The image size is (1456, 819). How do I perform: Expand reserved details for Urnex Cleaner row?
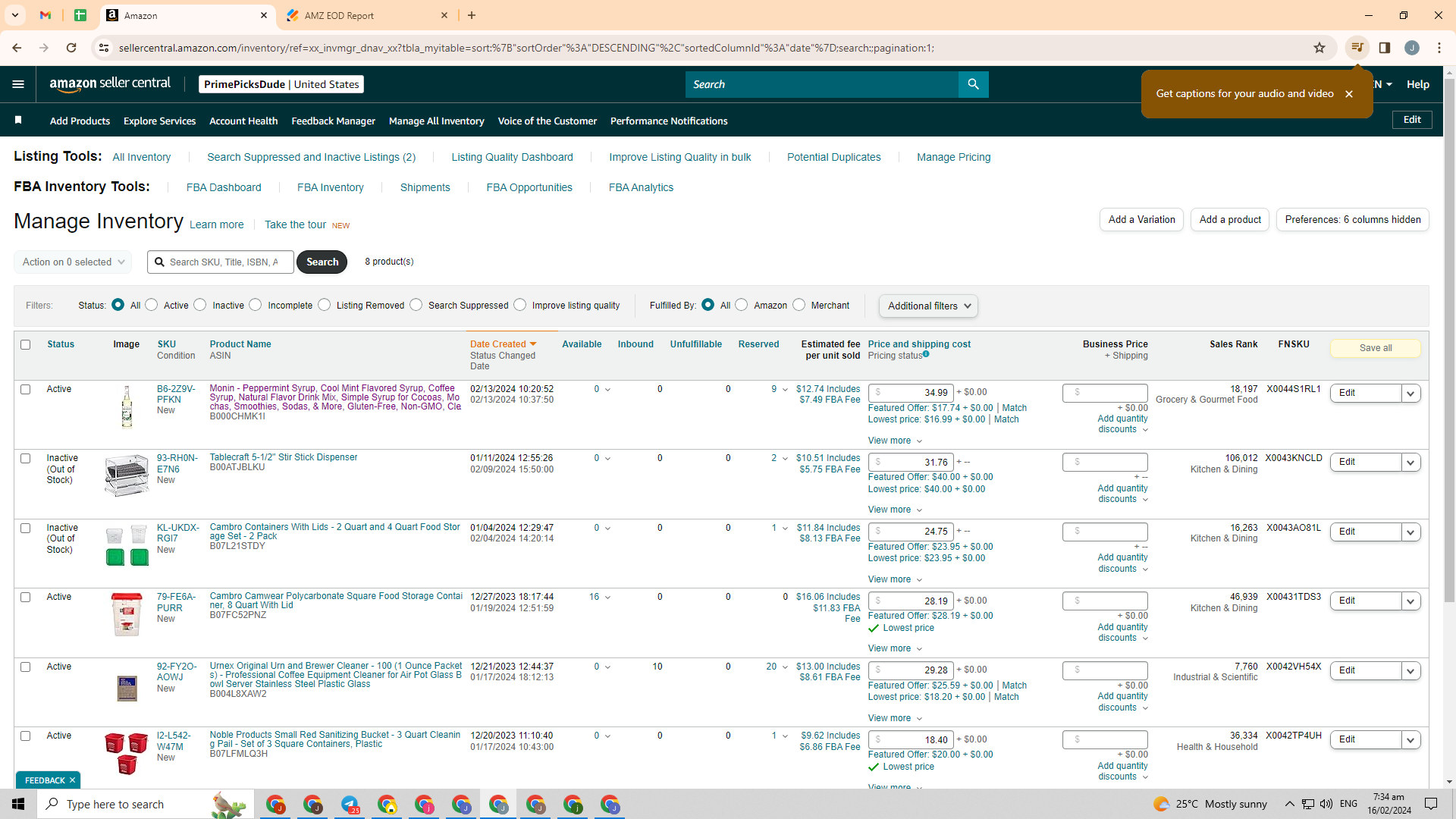click(x=785, y=667)
